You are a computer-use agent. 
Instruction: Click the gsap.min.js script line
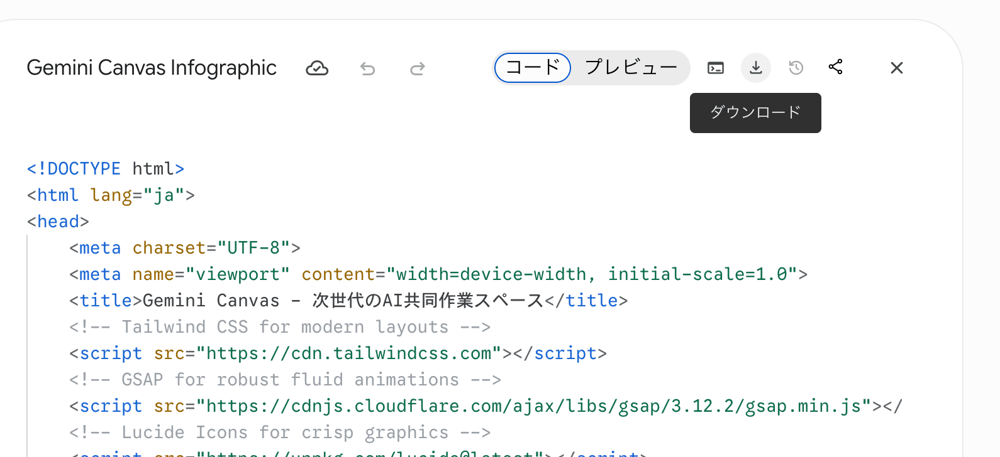click(x=486, y=406)
